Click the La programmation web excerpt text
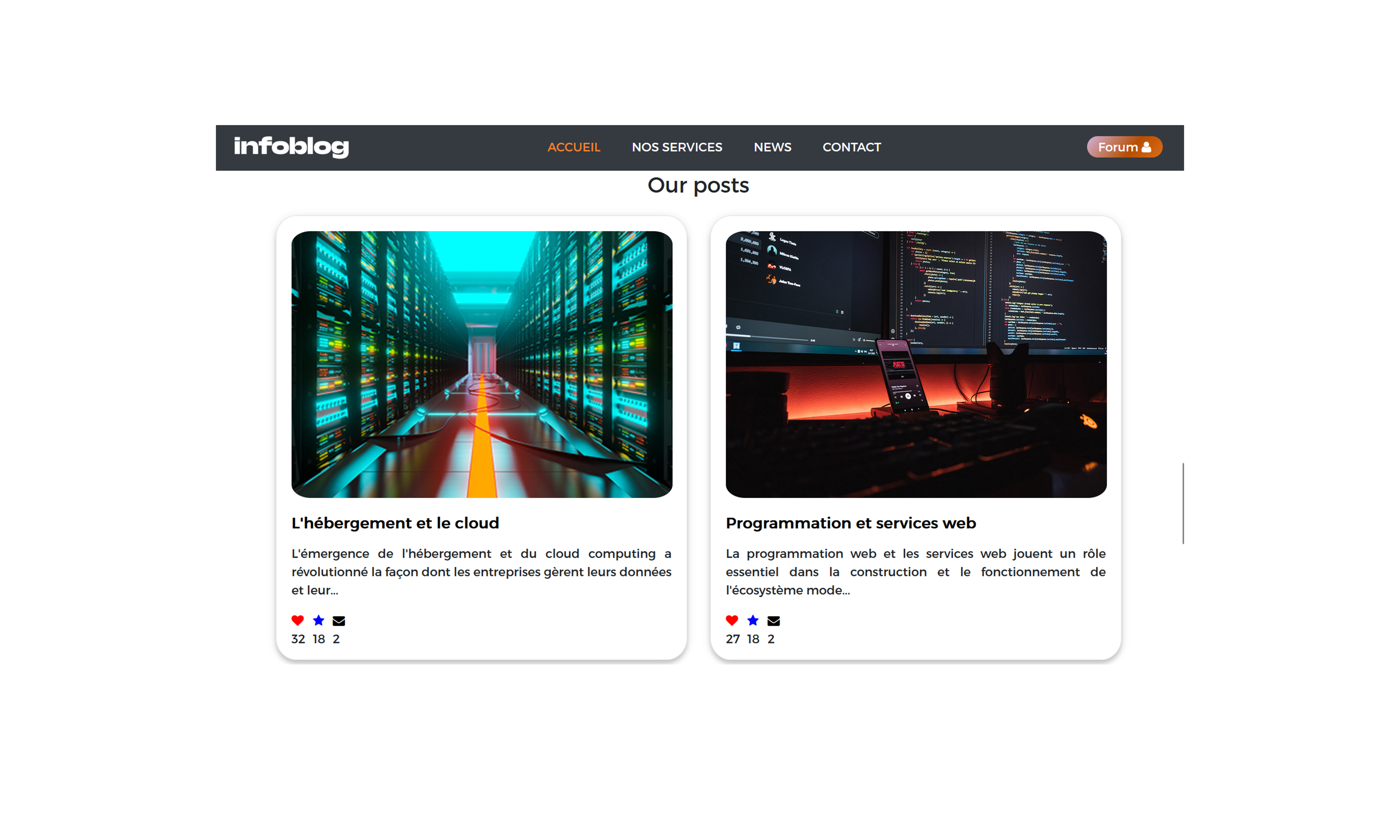Image resolution: width=1400 pixels, height=840 pixels. [916, 572]
